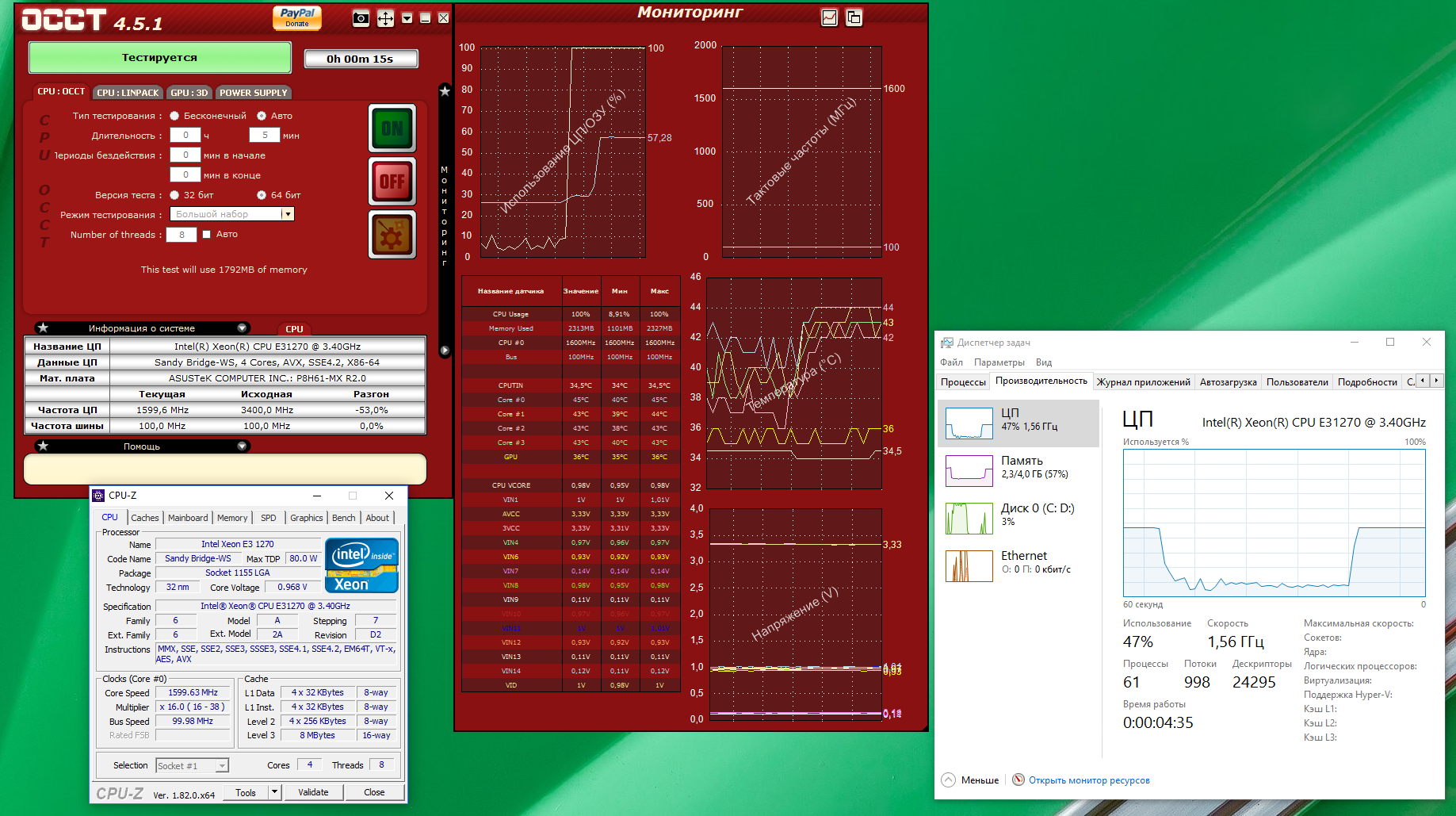The width and height of the screenshot is (1456, 816).
Task: Open the Mainboard tab in CPU-Z
Action: click(x=188, y=518)
